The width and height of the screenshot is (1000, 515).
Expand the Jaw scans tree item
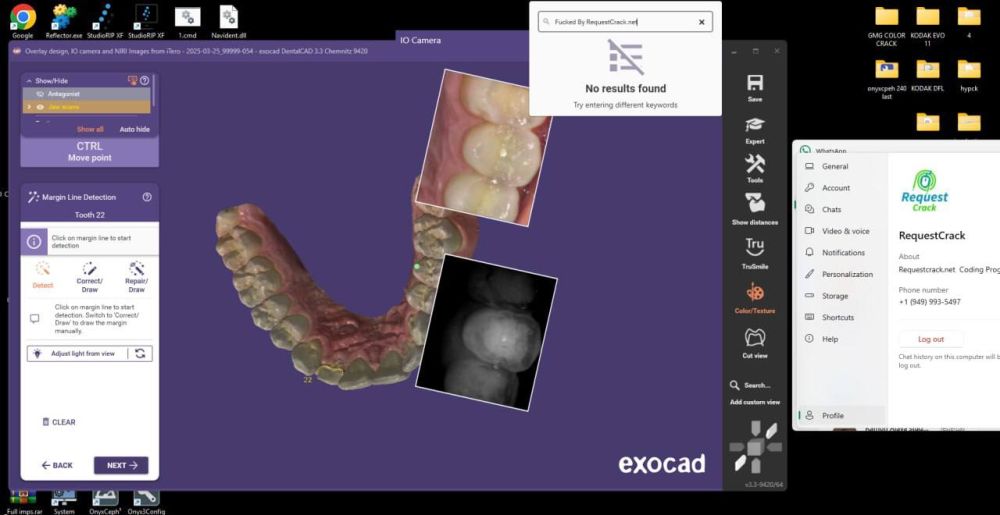coord(28,106)
